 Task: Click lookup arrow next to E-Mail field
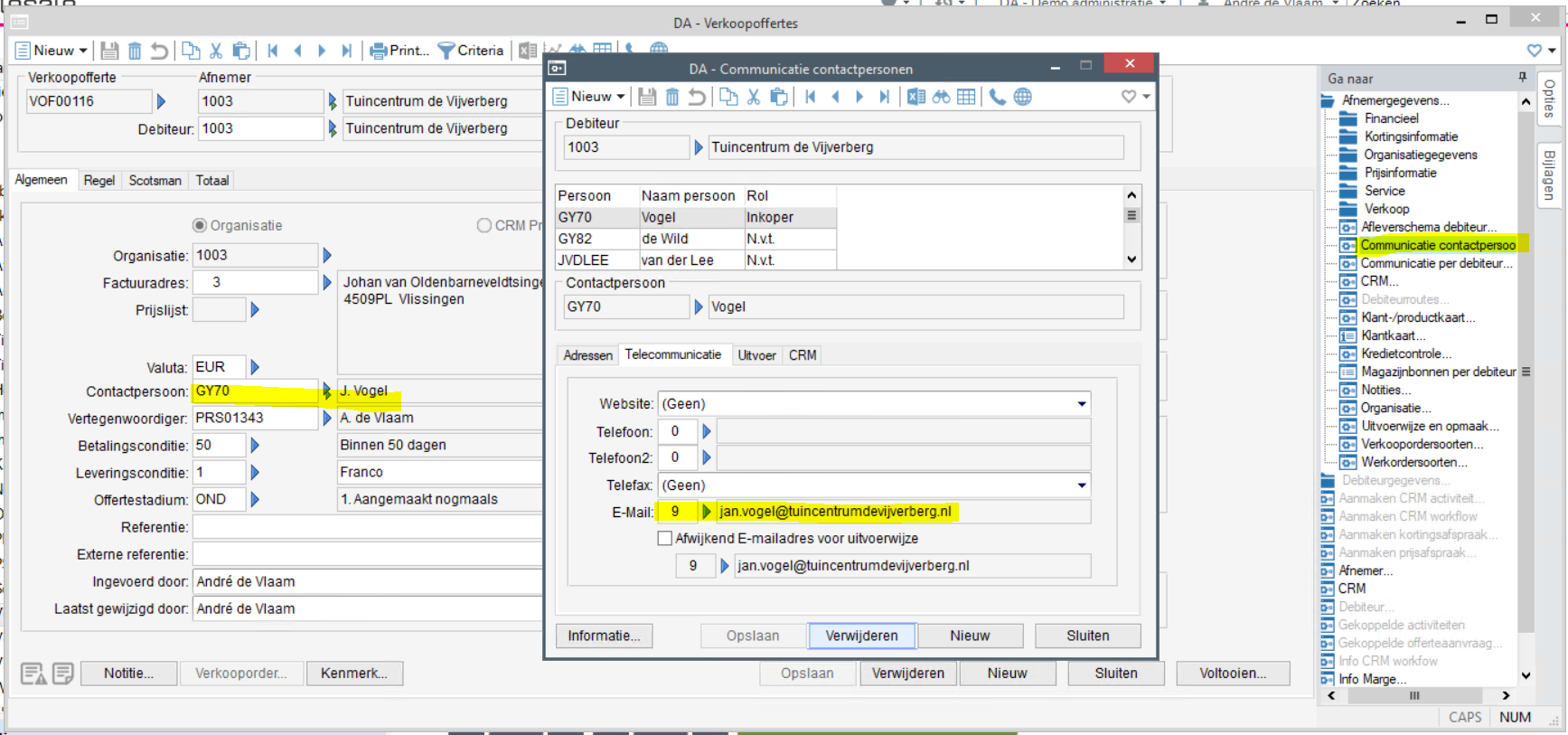coord(707,512)
